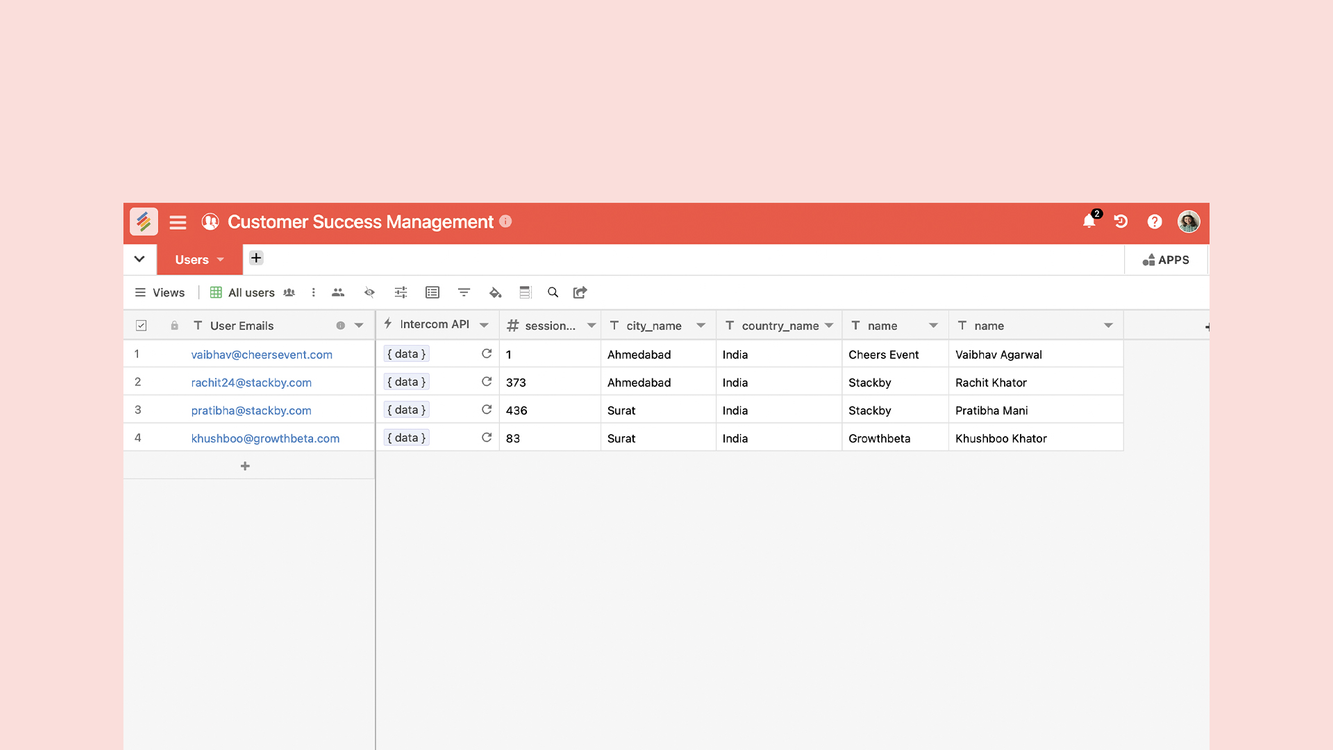Select cell Pratibha Mani
Image resolution: width=1333 pixels, height=750 pixels.
pos(1036,411)
